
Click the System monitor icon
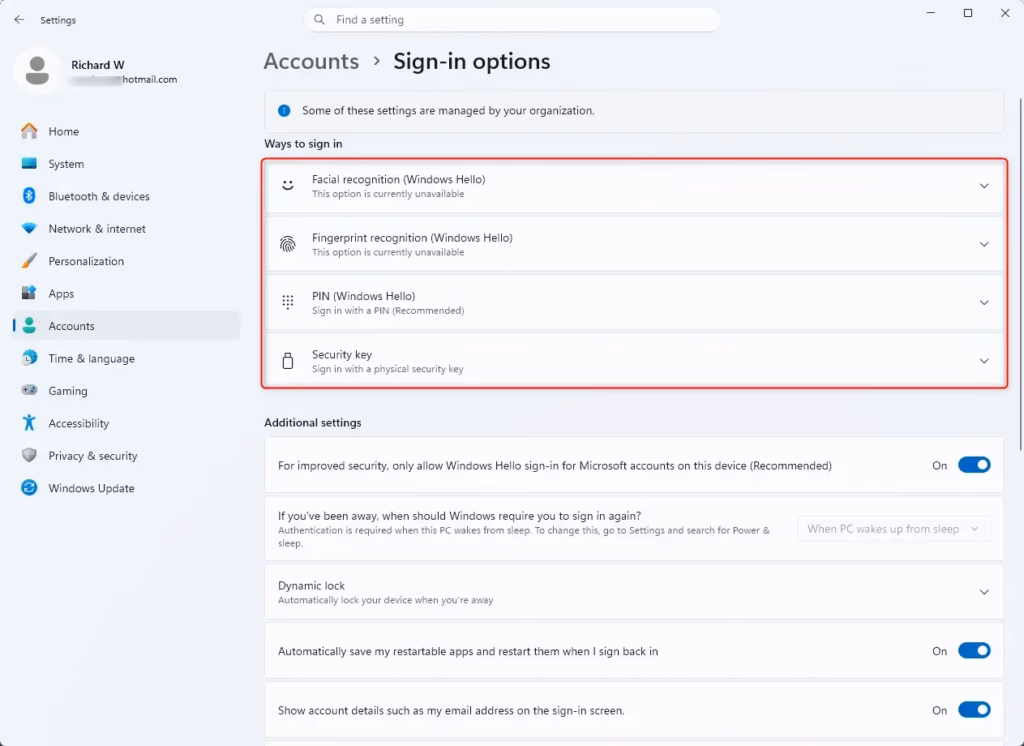[29, 163]
